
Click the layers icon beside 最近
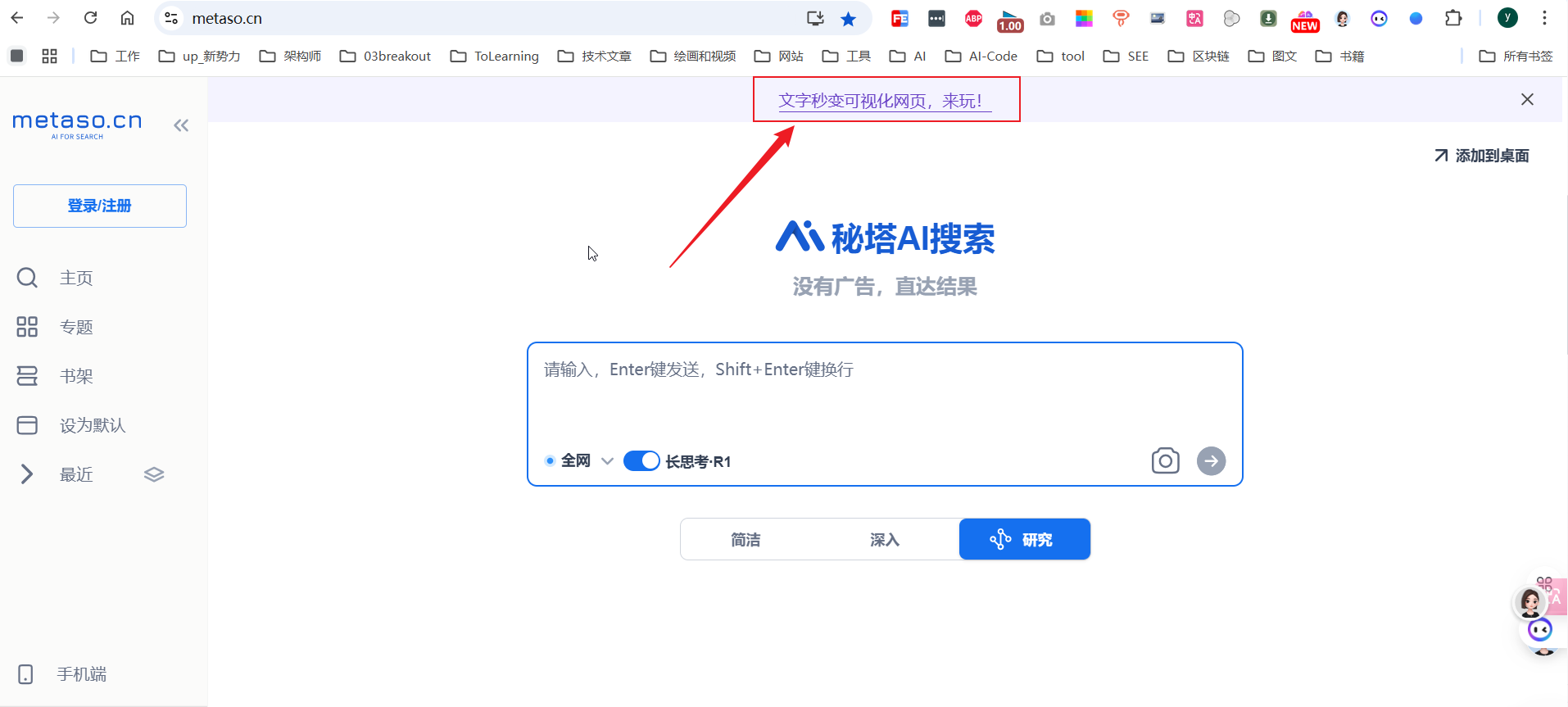pos(154,474)
